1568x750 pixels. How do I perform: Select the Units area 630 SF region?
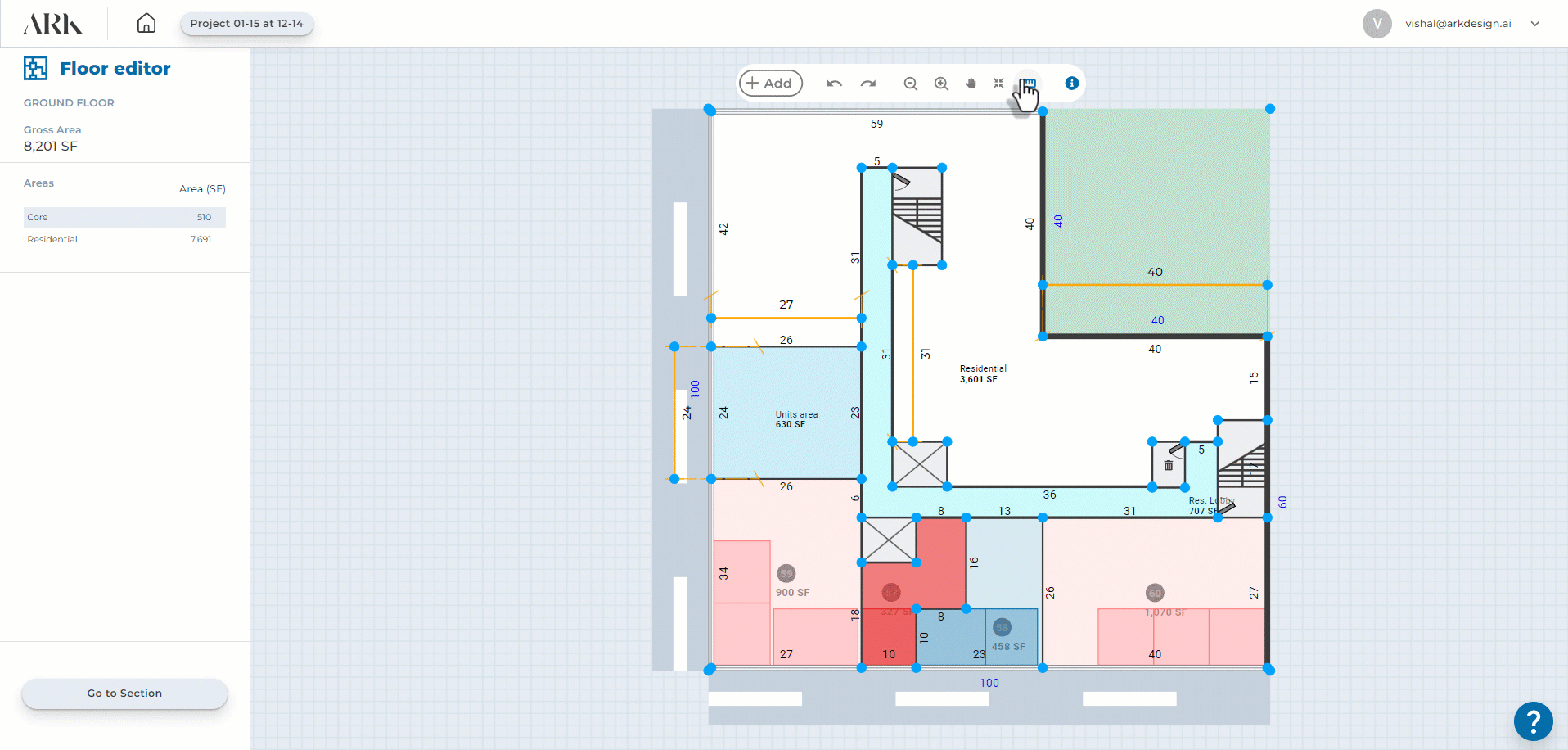point(786,393)
